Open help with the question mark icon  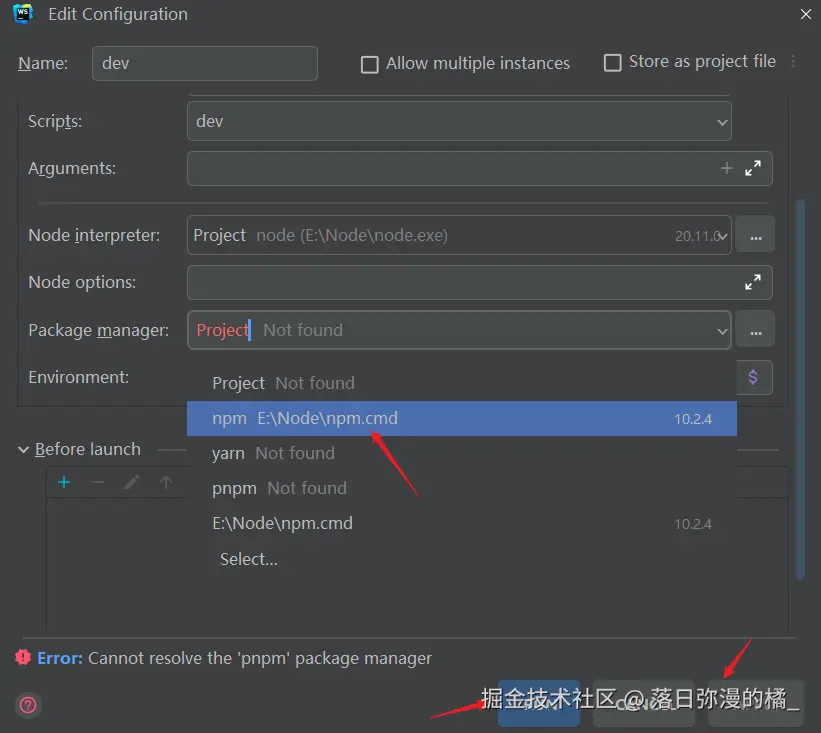point(28,705)
